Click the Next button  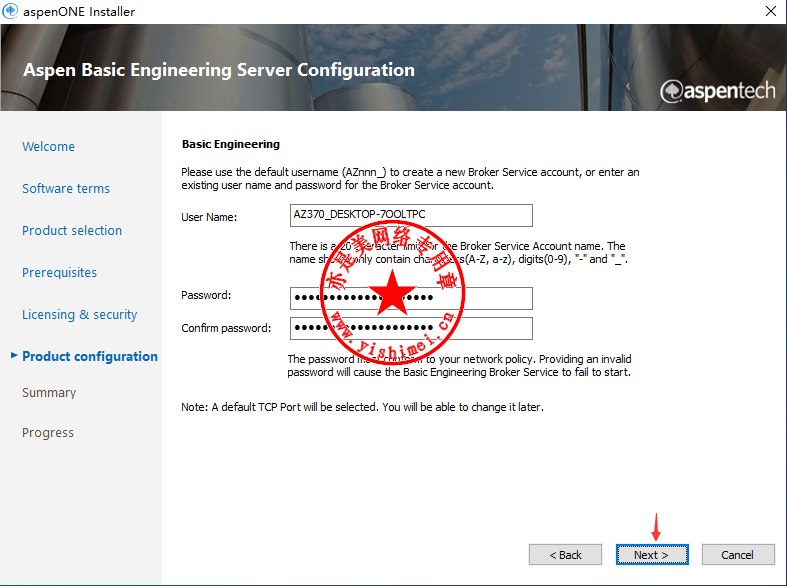click(652, 554)
